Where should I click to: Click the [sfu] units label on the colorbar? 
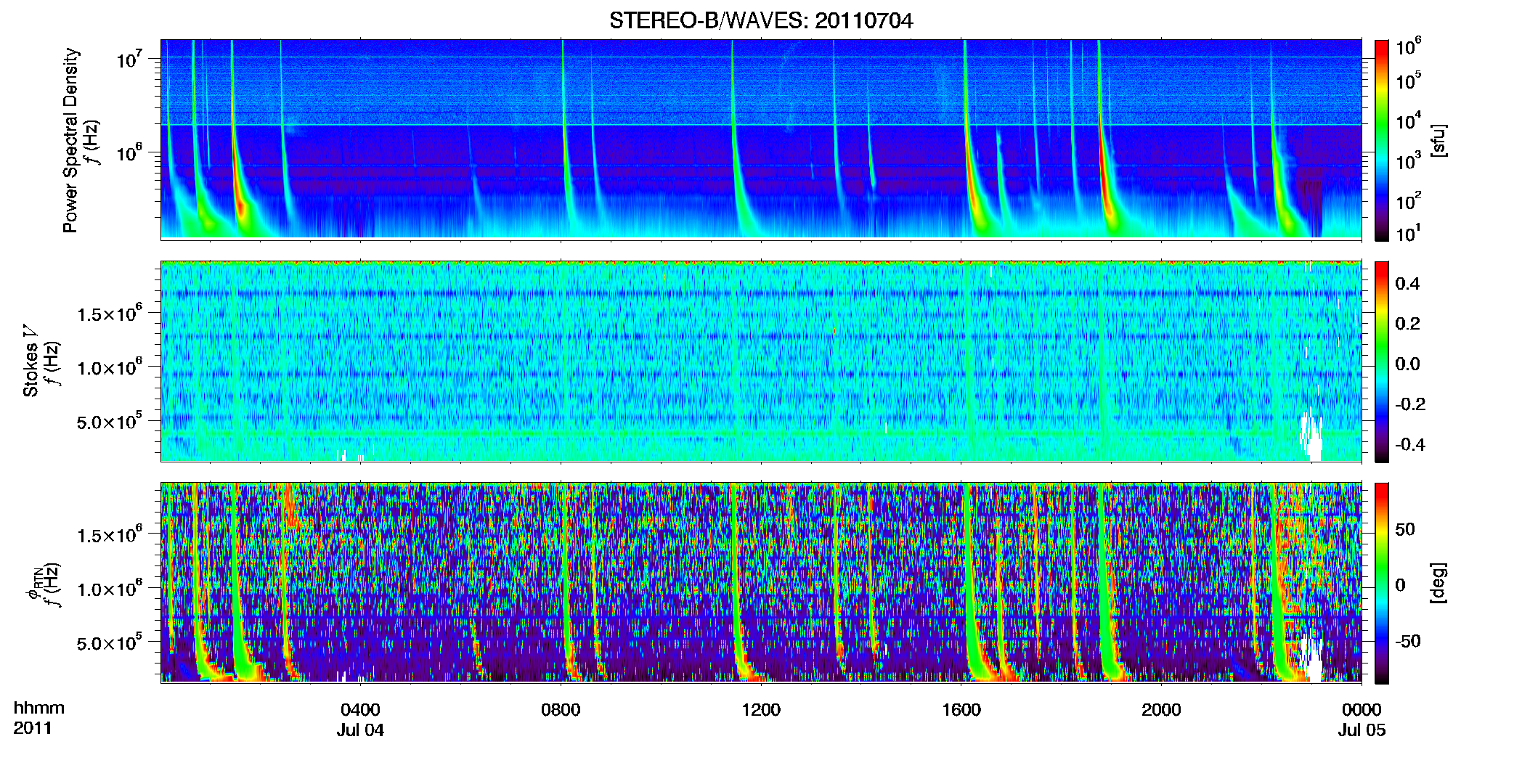coord(1438,139)
